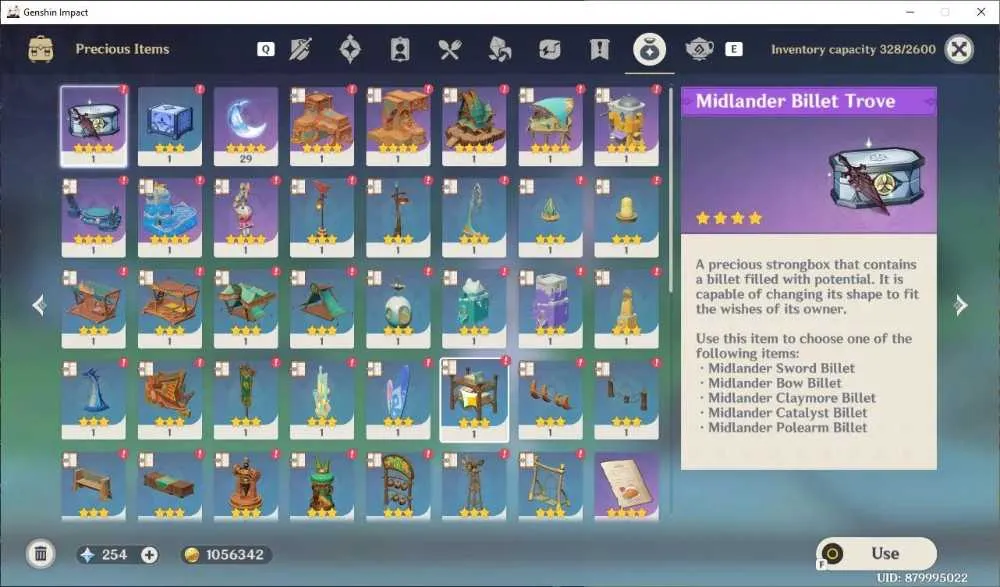Click the Midlander Billet Trove chest preview image

(x=876, y=175)
